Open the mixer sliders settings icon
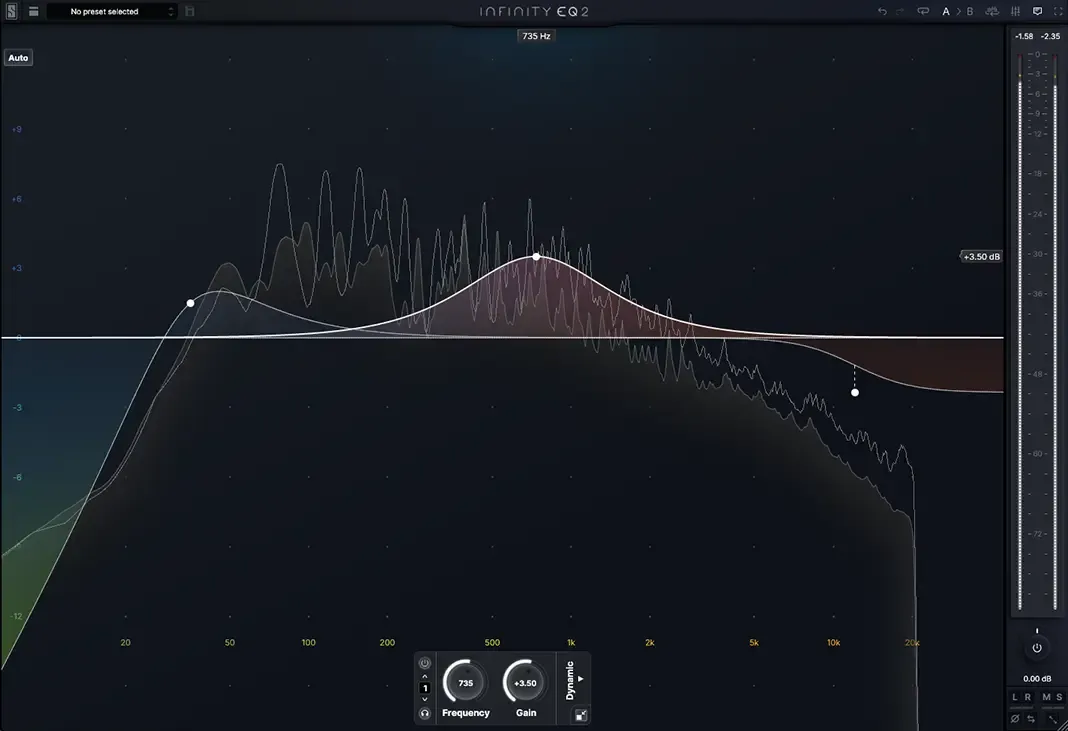 [x=1015, y=12]
